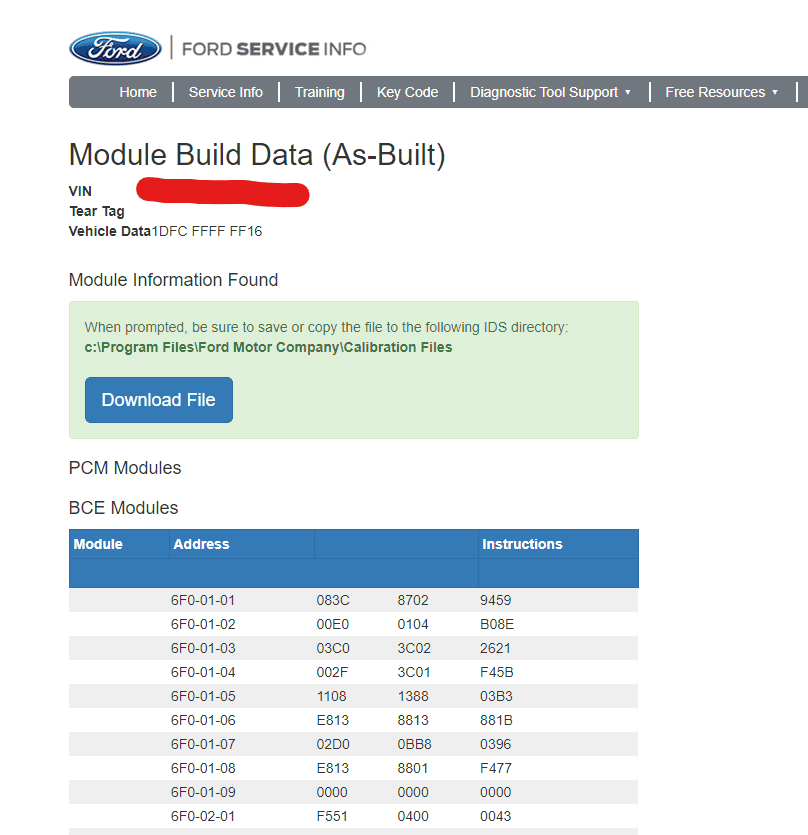Click value 1108 in 6F0-01-05 row

click(x=331, y=696)
